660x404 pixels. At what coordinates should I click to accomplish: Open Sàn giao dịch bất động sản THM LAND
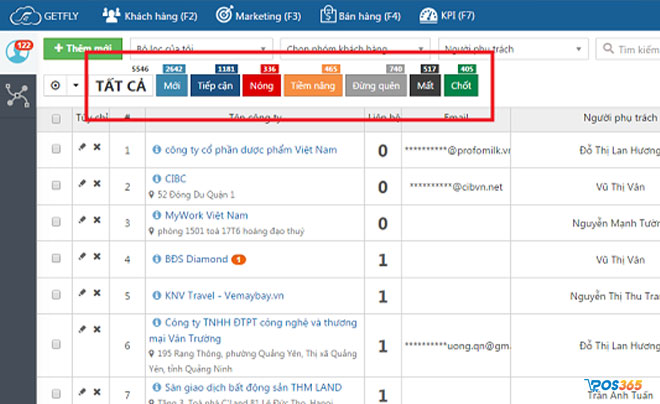[253, 387]
